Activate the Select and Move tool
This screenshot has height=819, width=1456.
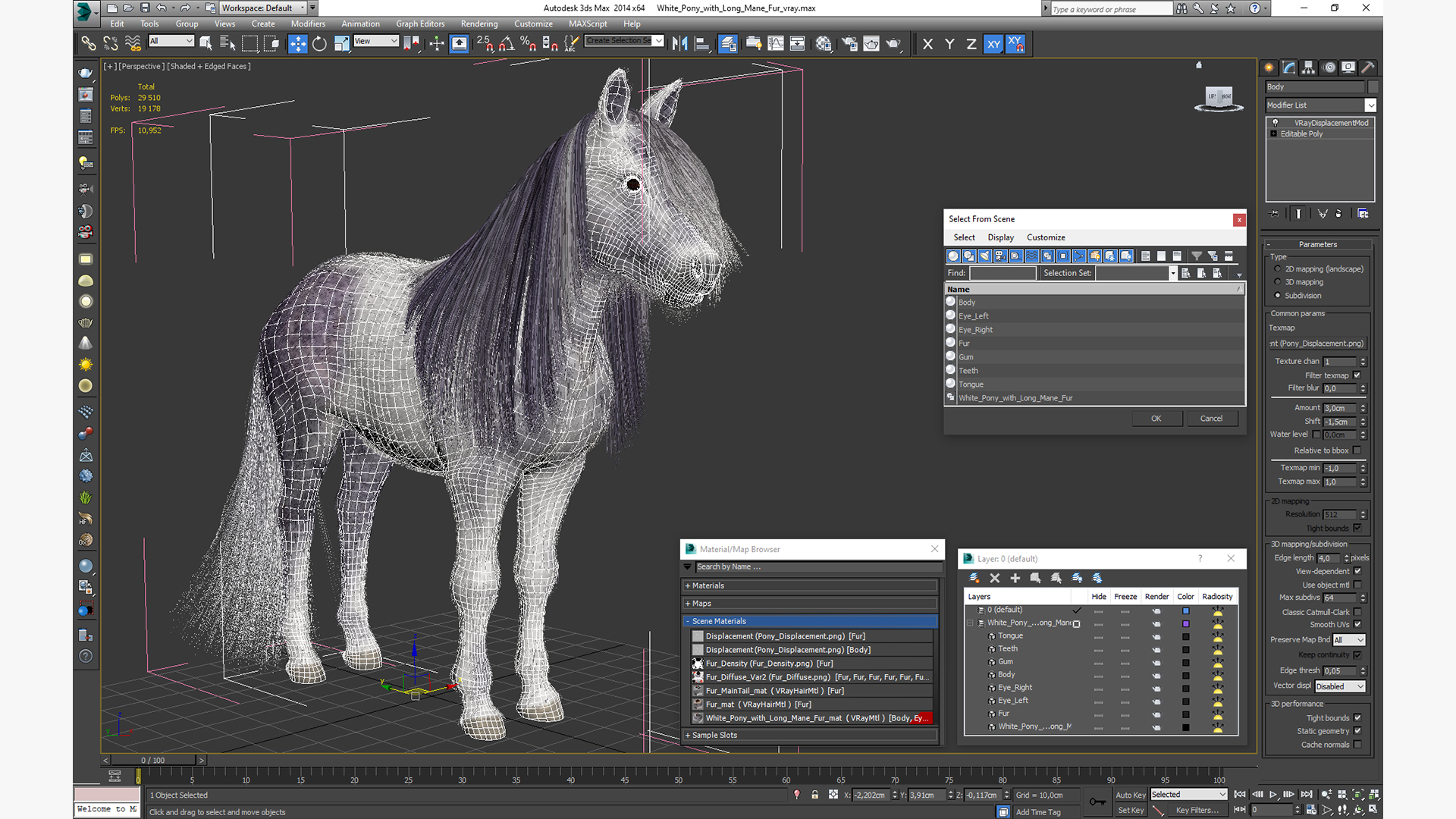pyautogui.click(x=297, y=44)
